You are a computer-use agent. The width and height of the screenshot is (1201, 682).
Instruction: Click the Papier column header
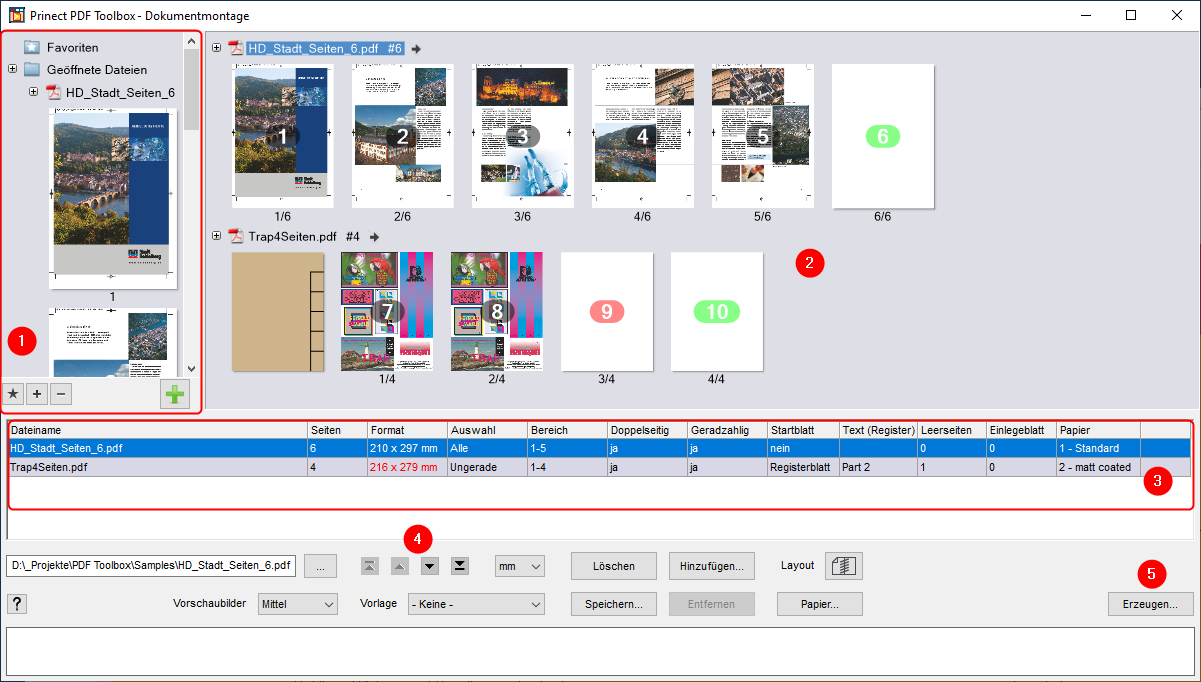click(1098, 430)
